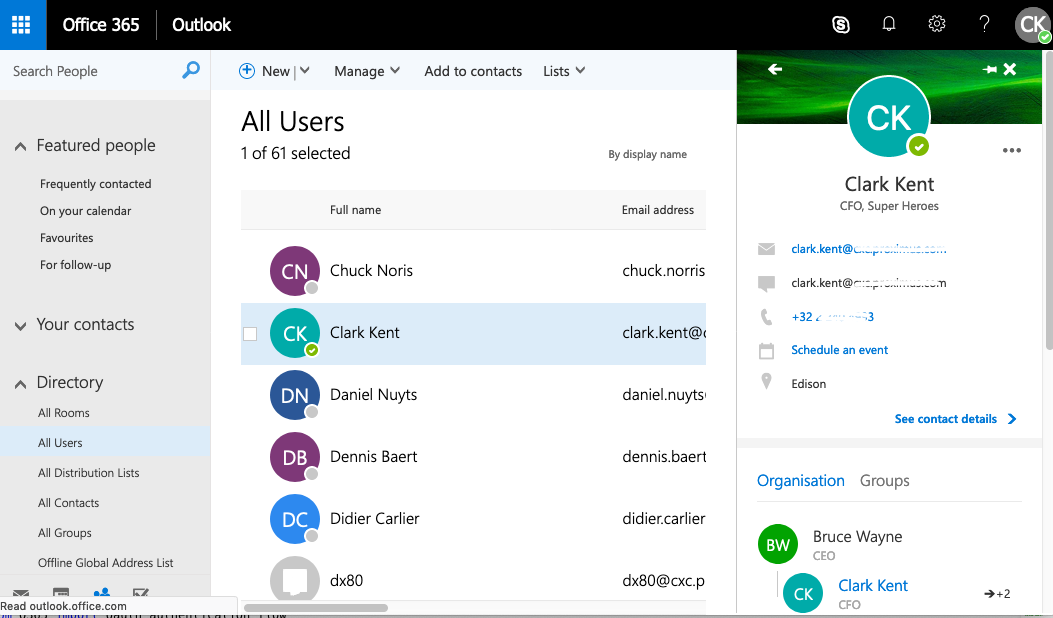Change sorting via By display name
The image size is (1053, 618).
pyautogui.click(x=647, y=154)
